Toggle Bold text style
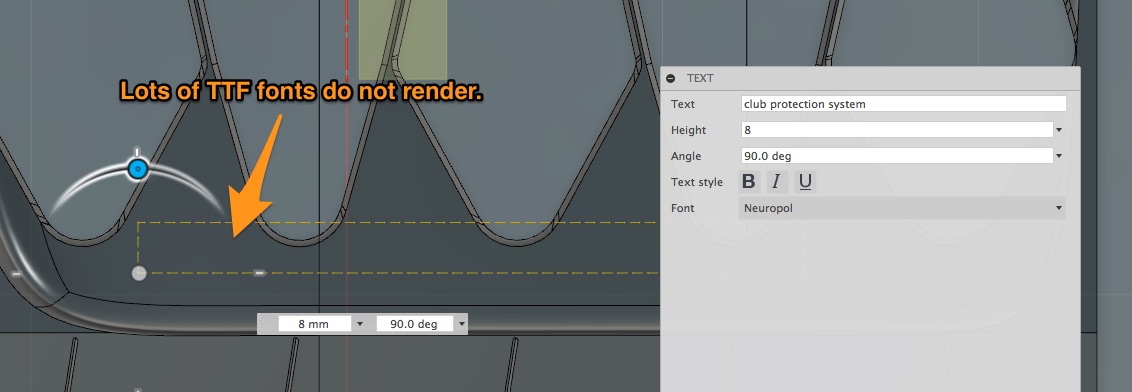1132x392 pixels. coord(749,182)
